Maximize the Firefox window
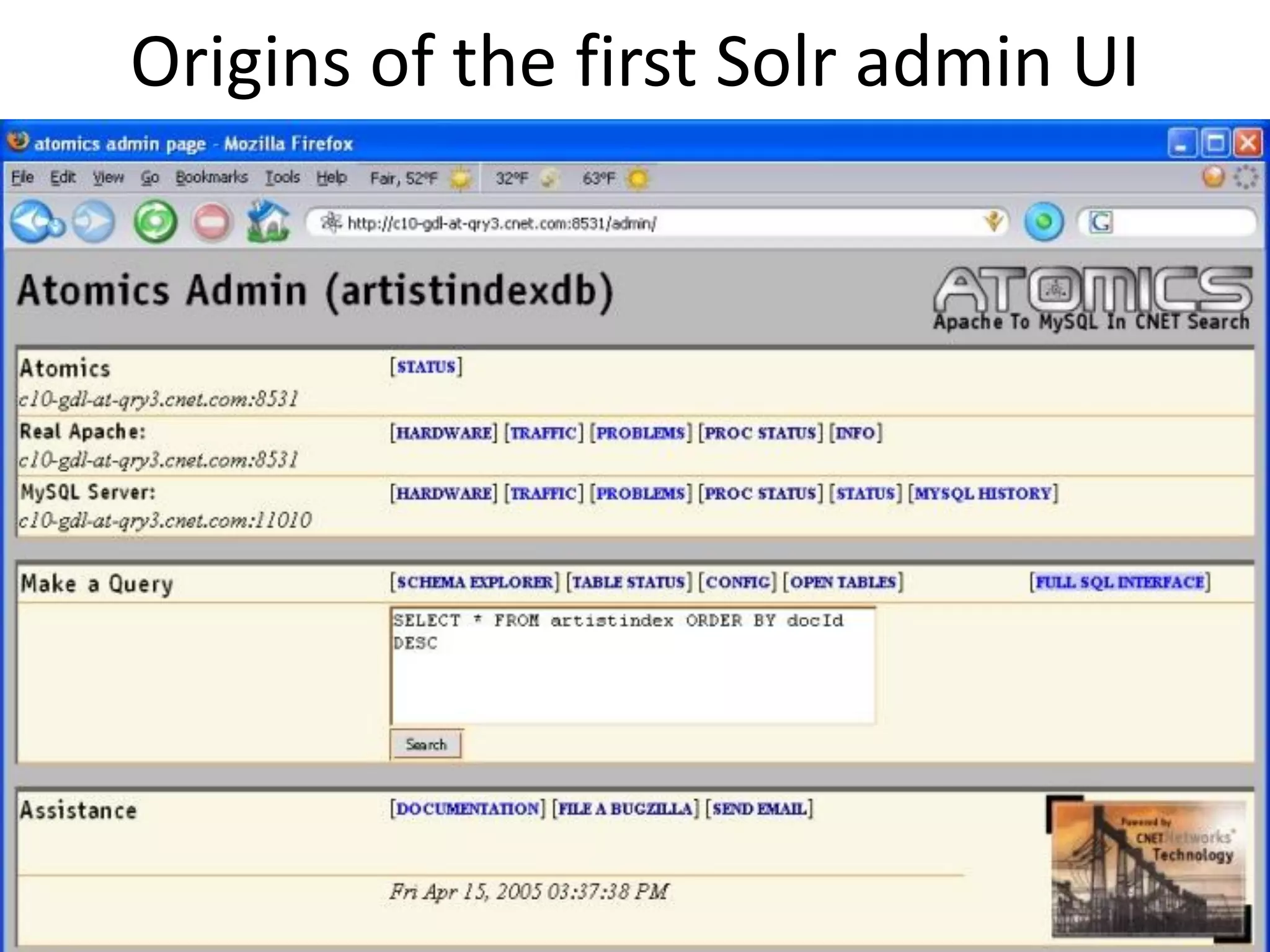This screenshot has width=1270, height=952. (1215, 143)
